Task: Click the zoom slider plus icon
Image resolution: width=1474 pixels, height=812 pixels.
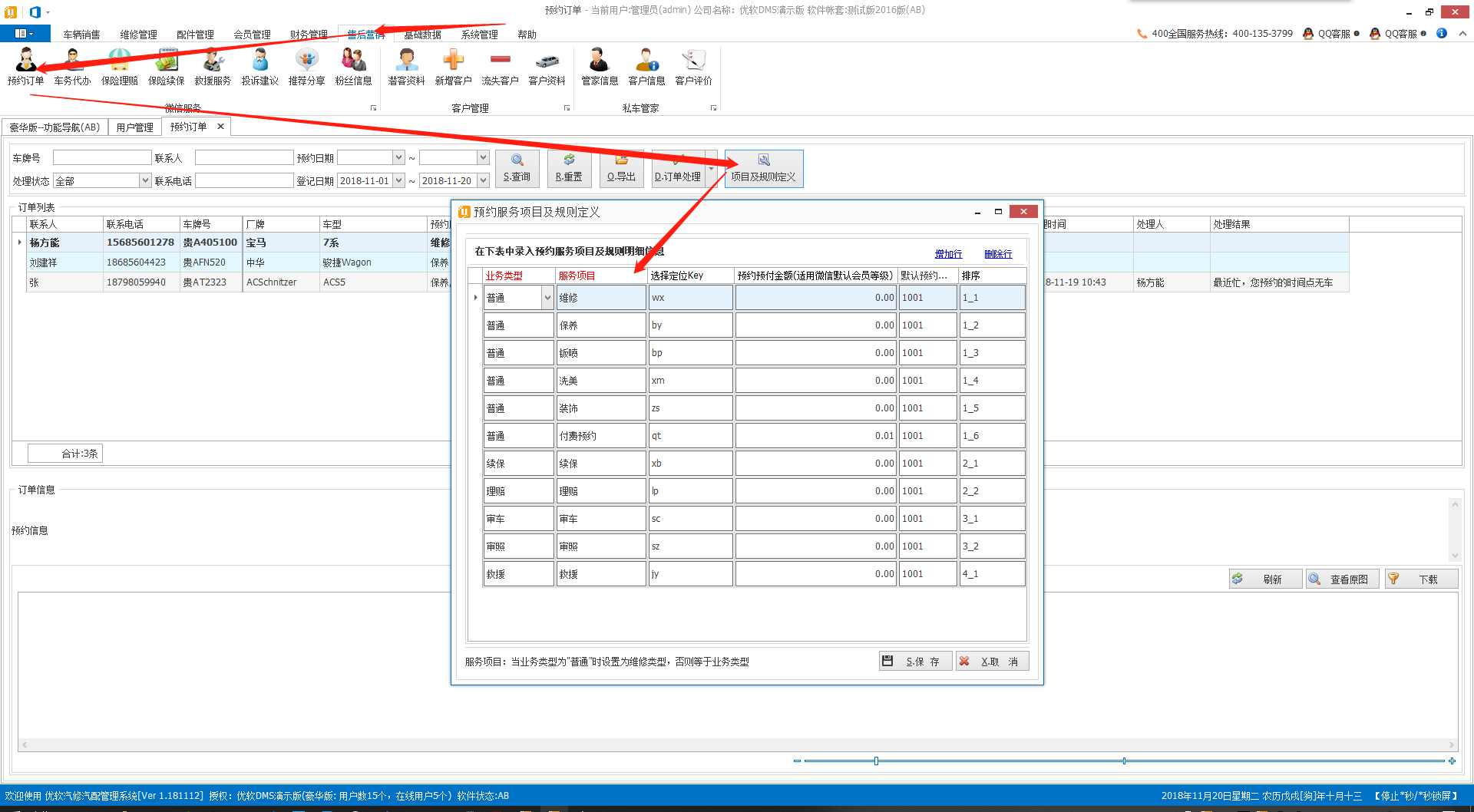Action: 1452,761
